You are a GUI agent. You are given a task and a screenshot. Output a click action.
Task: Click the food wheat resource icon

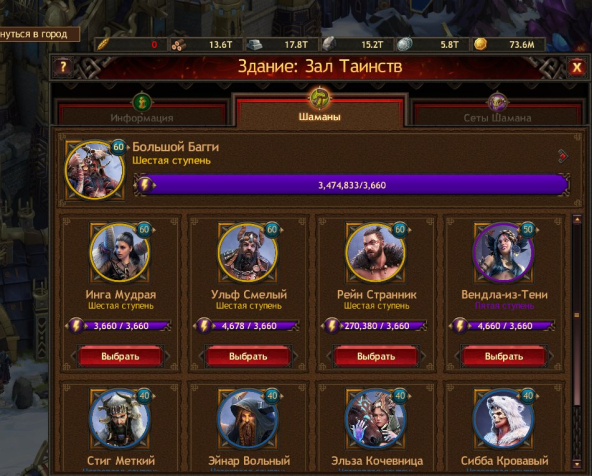pyautogui.click(x=103, y=45)
